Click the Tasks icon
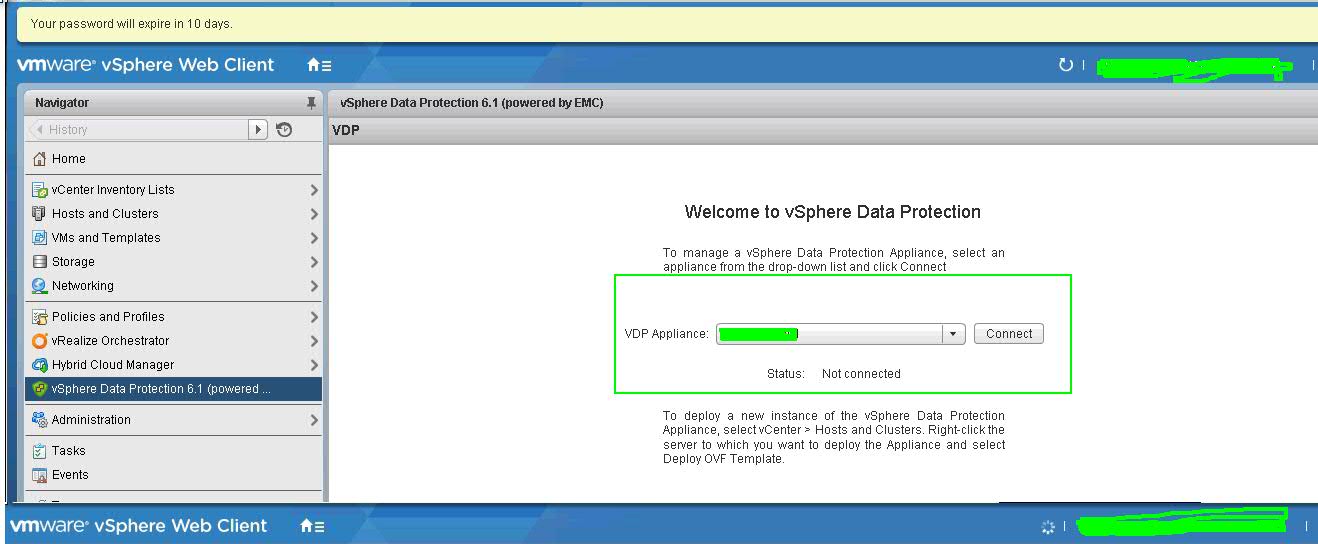Image resolution: width=1318 pixels, height=544 pixels. [40, 451]
